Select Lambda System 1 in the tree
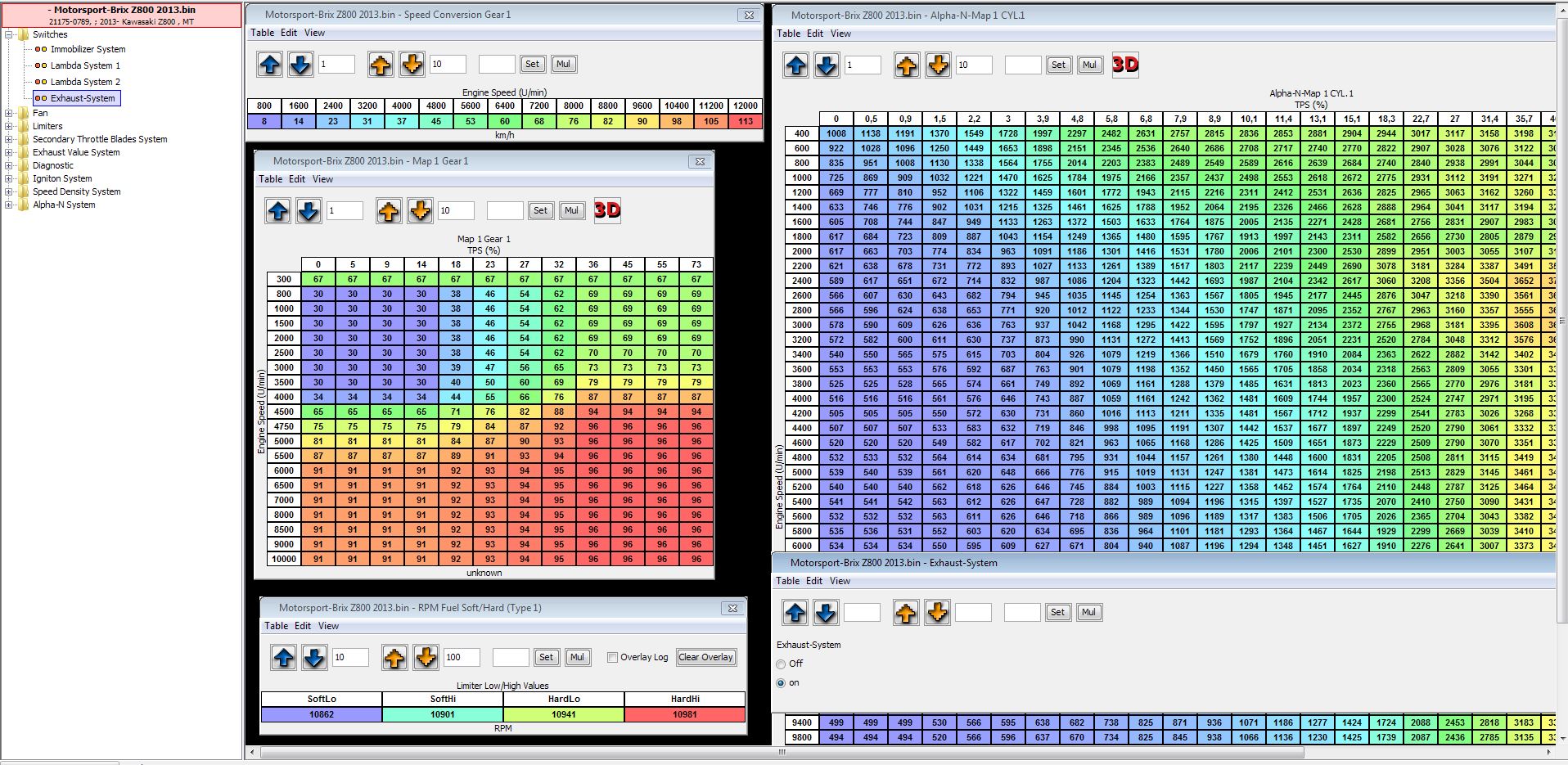The image size is (1568, 765). (85, 65)
